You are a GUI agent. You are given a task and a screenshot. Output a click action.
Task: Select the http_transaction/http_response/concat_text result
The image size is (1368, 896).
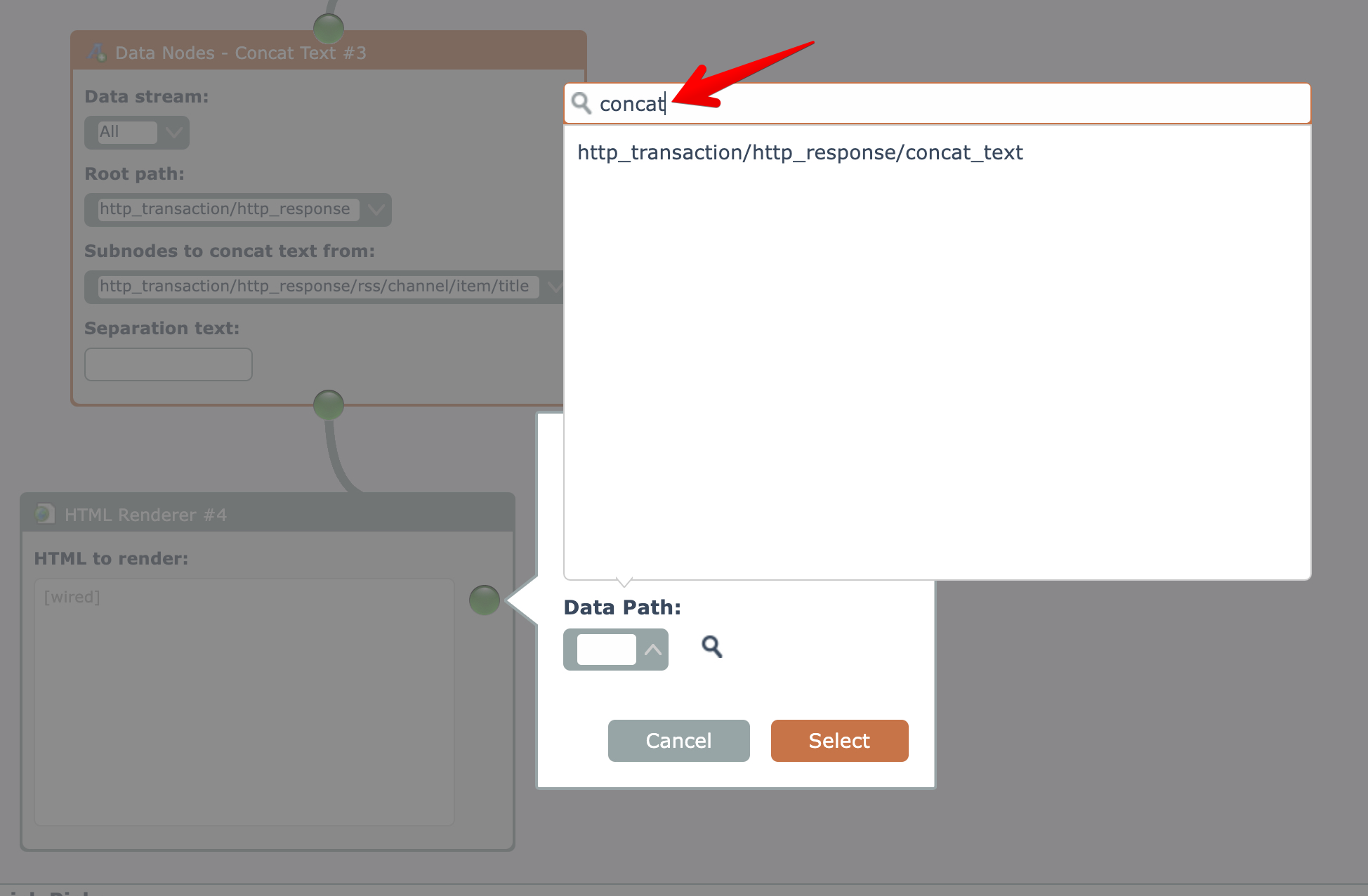(x=799, y=152)
